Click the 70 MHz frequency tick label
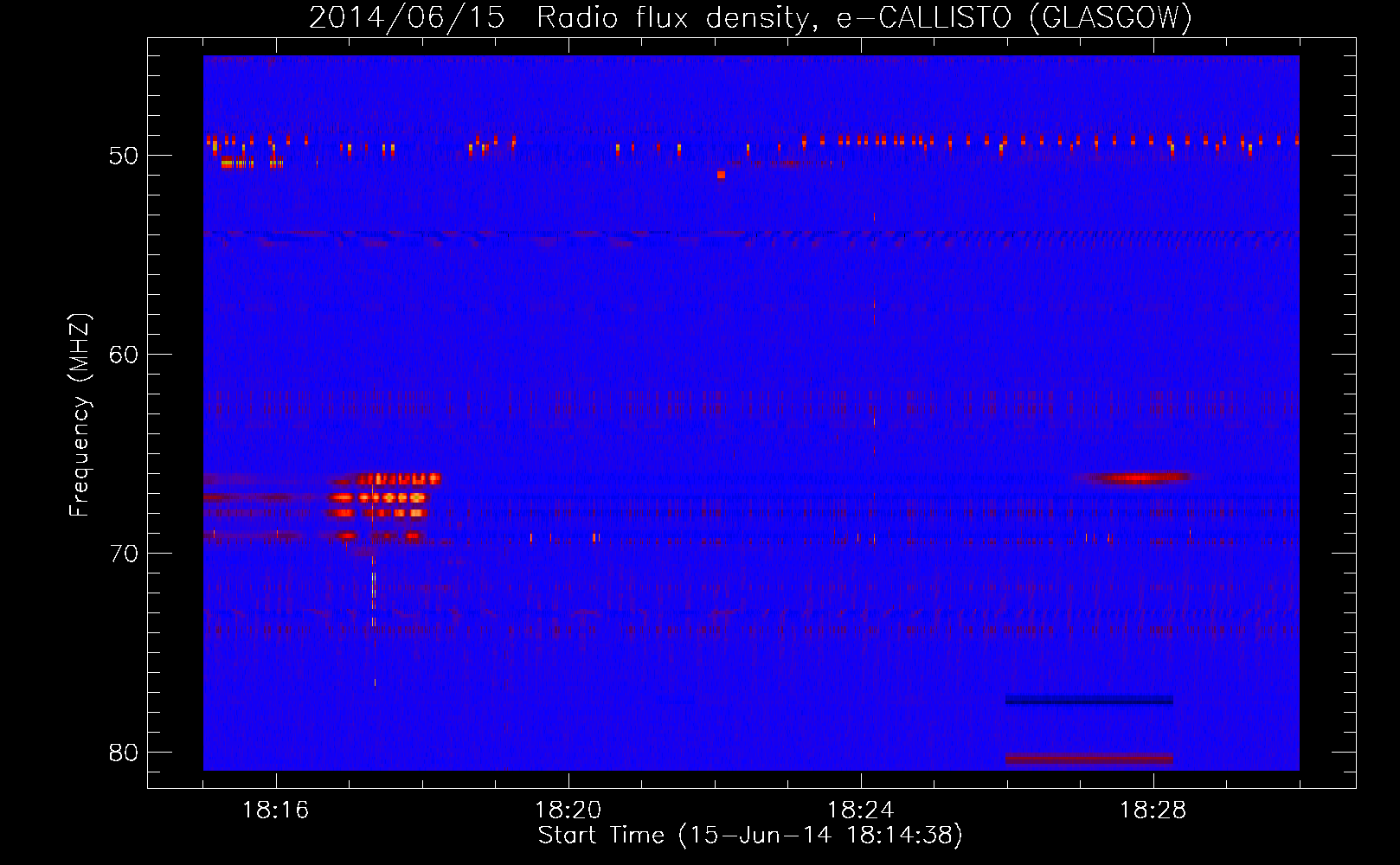 [124, 554]
